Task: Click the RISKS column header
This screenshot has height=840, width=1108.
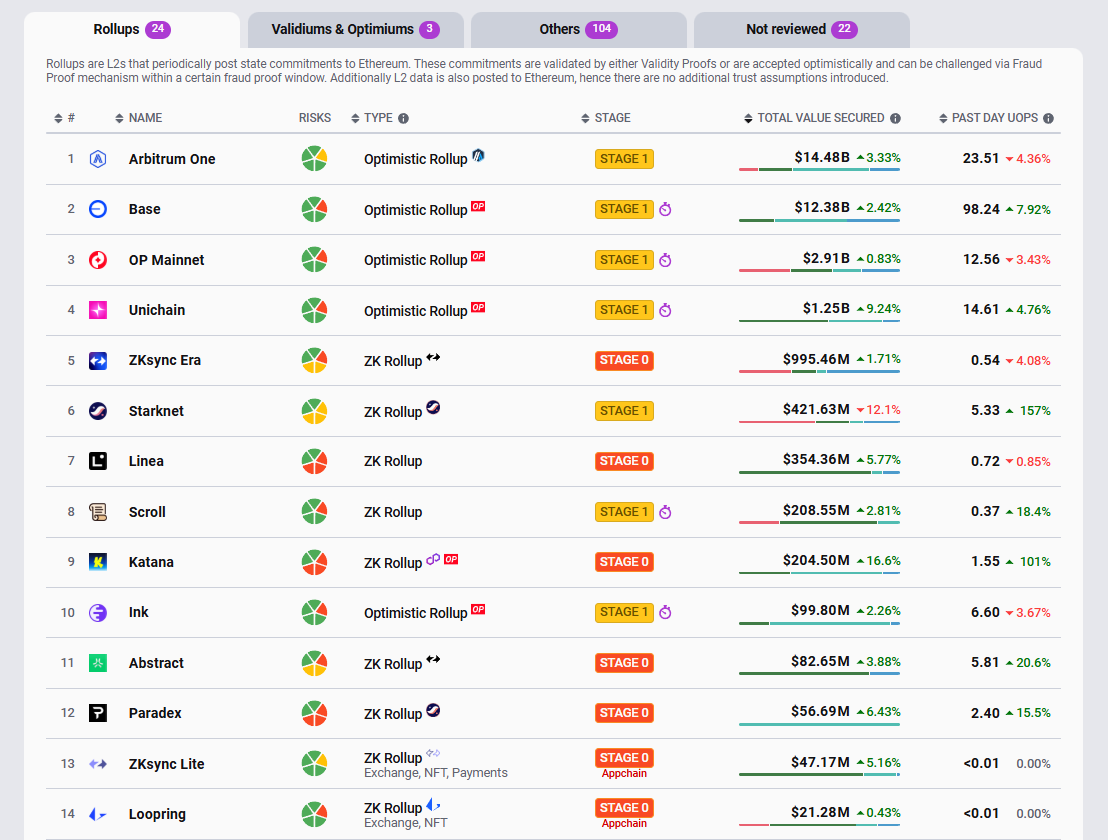Action: tap(314, 119)
